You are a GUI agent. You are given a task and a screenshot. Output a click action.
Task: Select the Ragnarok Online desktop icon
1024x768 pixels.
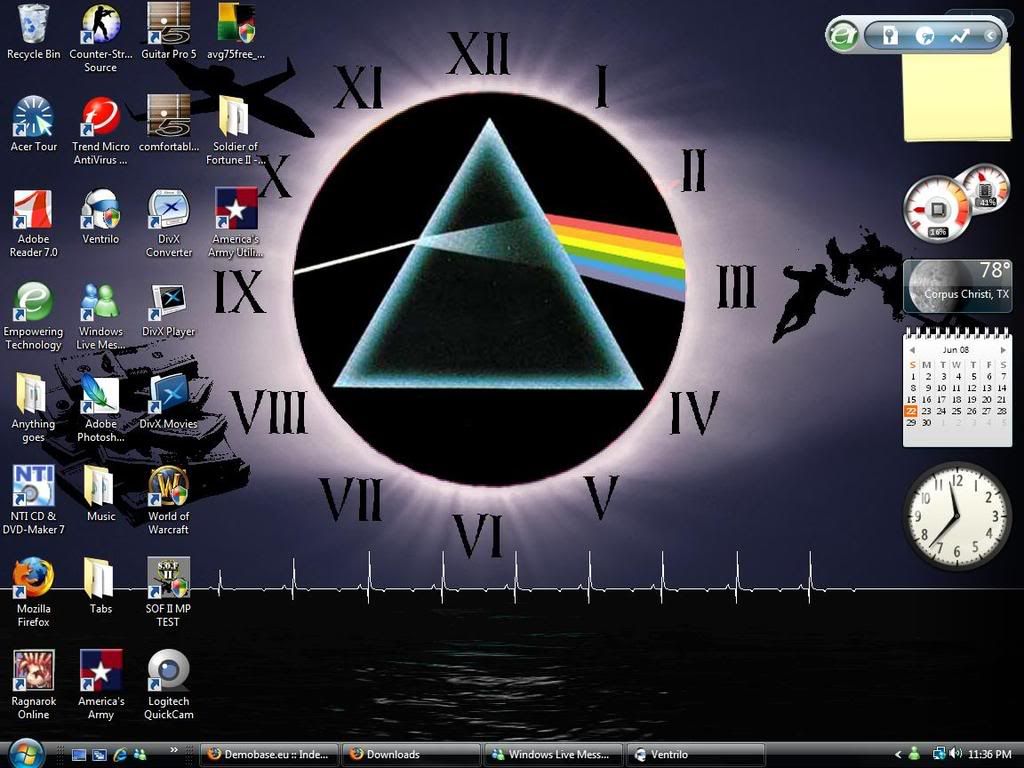33,672
